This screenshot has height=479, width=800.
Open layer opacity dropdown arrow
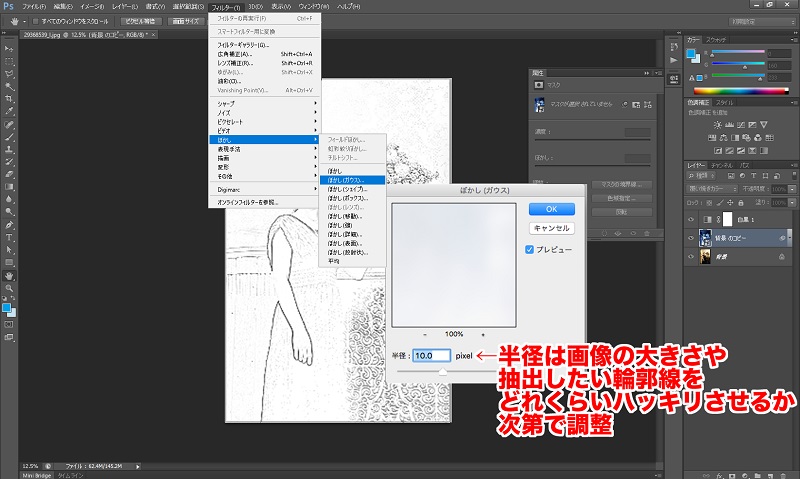(x=792, y=189)
